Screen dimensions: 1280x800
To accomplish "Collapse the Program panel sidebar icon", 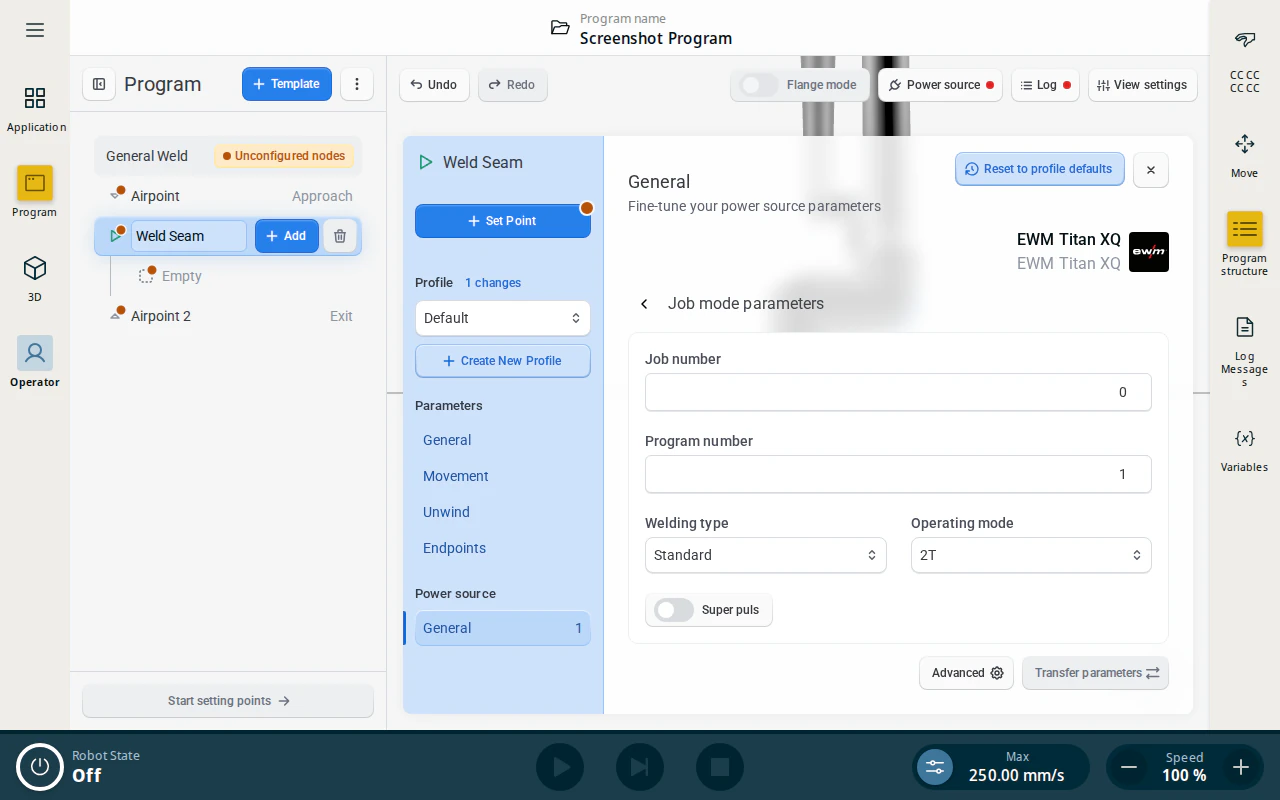I will coord(99,84).
